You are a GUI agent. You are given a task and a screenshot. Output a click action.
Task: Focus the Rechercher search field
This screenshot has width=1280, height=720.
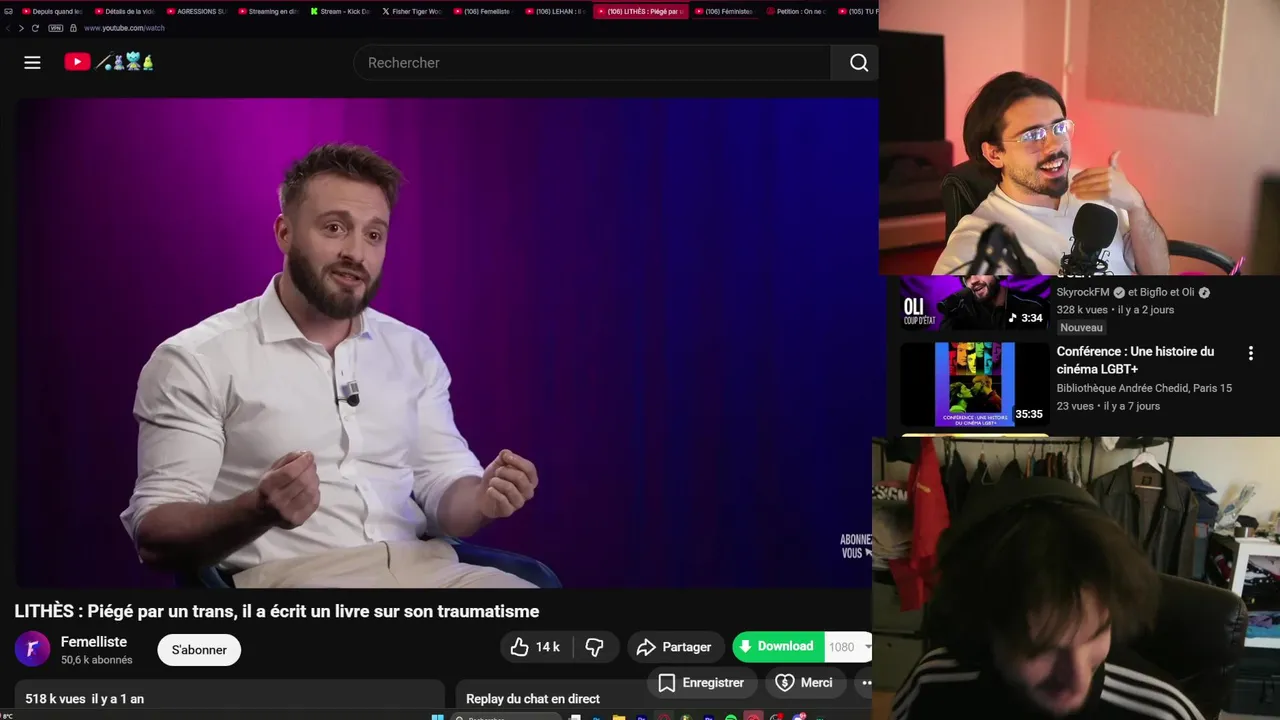click(593, 62)
